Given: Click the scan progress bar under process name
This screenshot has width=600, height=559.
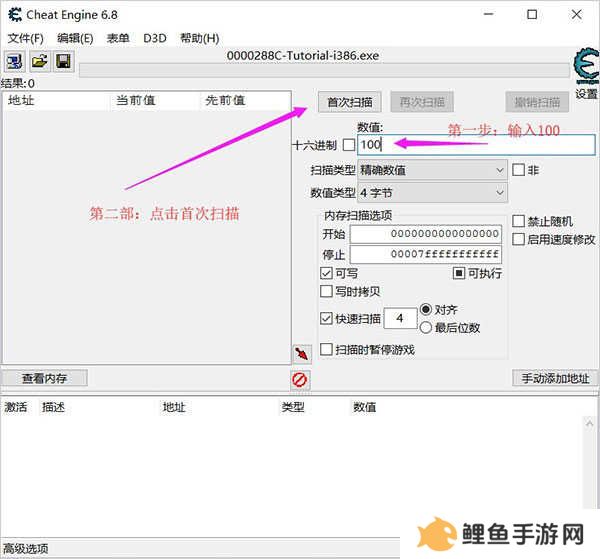Looking at the screenshot, I should (324, 70).
